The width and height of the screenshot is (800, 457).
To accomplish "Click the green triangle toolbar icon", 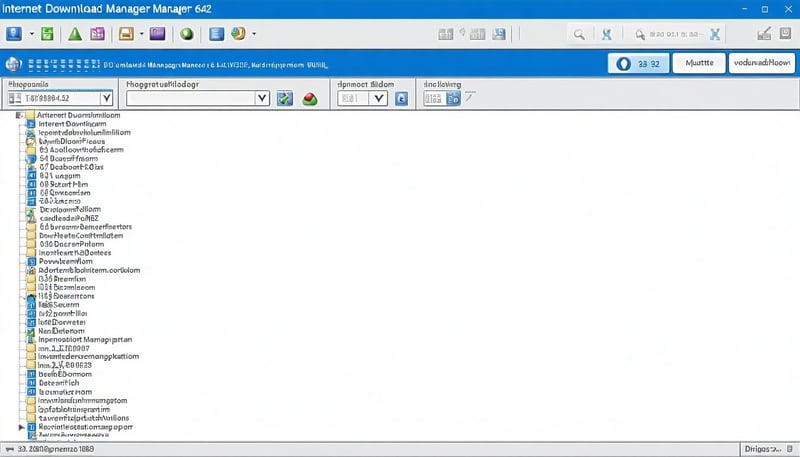I will [75, 34].
